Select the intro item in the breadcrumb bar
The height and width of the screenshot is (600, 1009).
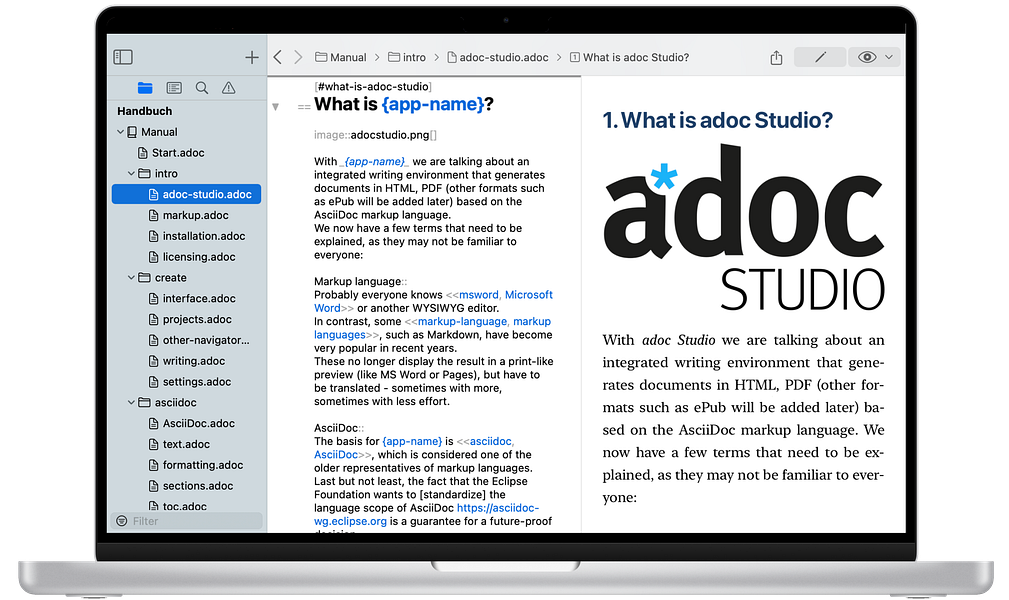[414, 57]
